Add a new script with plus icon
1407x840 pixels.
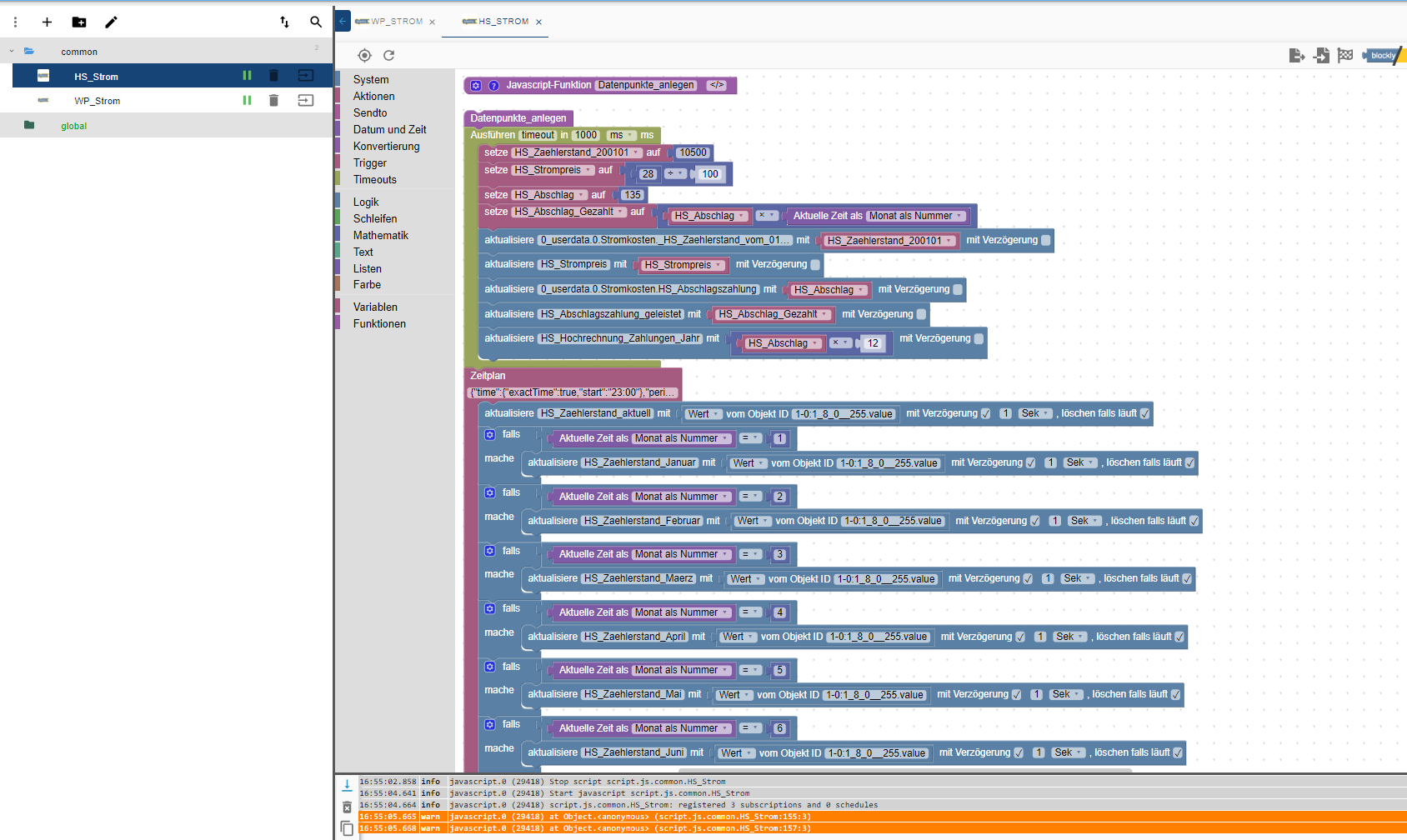coord(47,22)
